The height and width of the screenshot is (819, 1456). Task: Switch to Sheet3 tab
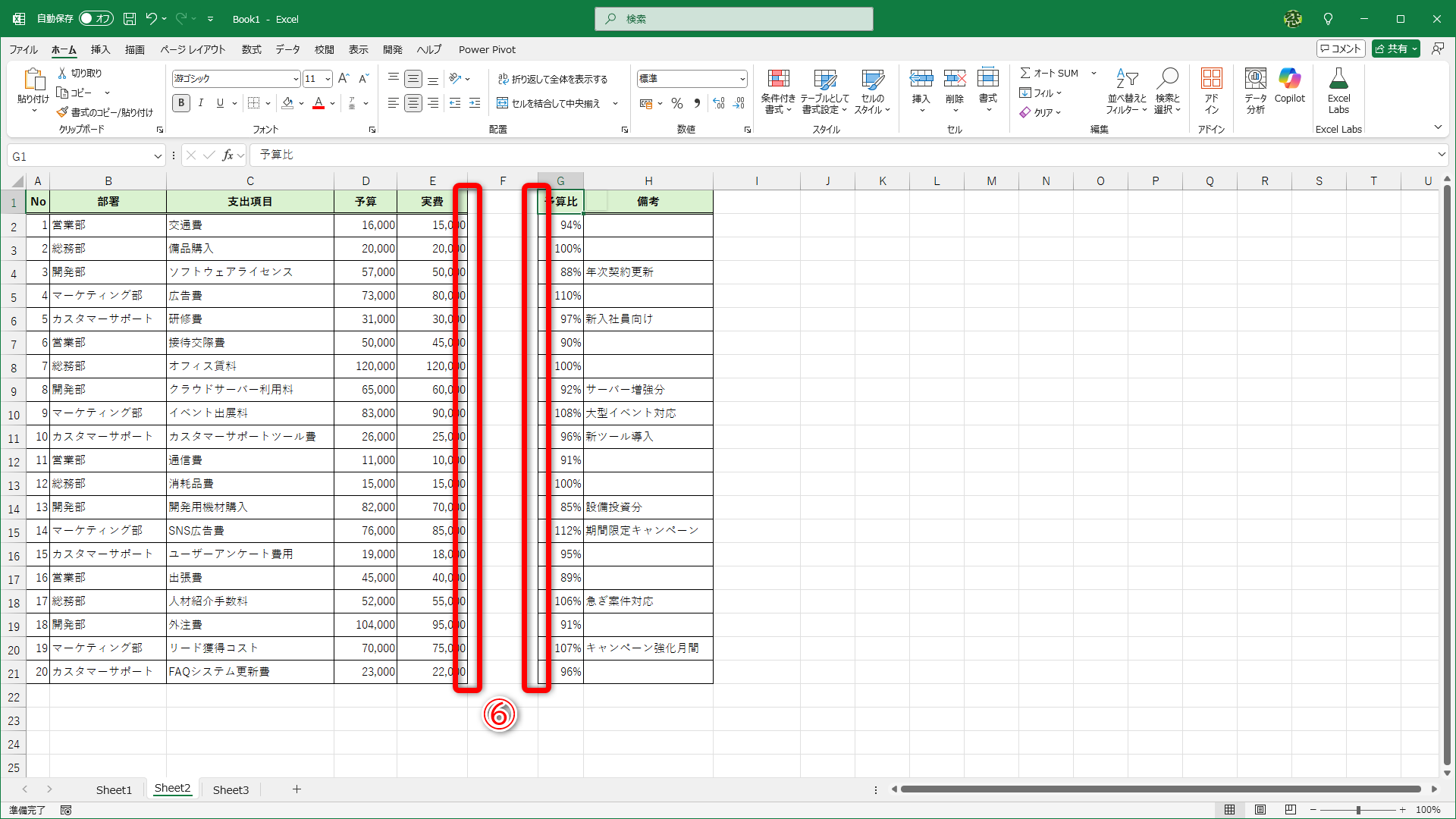(x=231, y=789)
